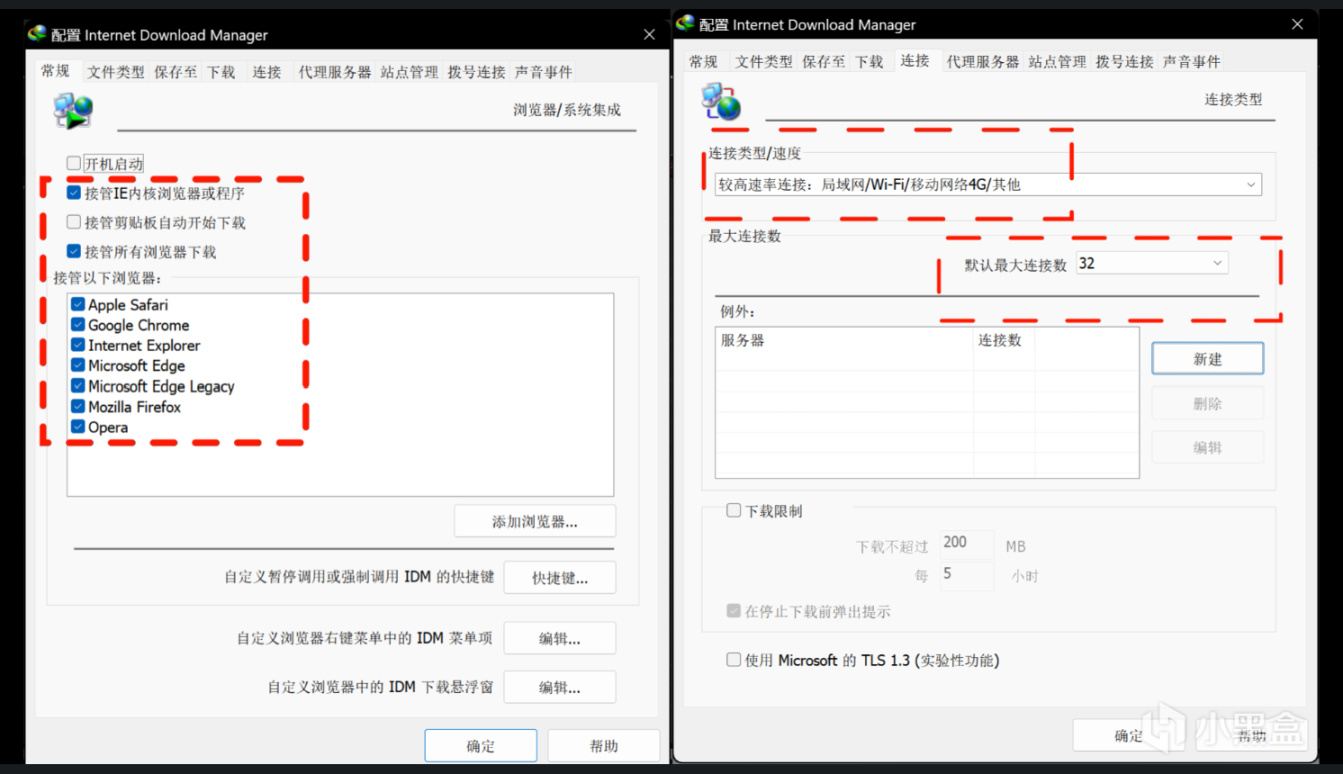The image size is (1343, 774).
Task: Select 拨号连接 tab in the connection-type dialog
Action: 1125,62
